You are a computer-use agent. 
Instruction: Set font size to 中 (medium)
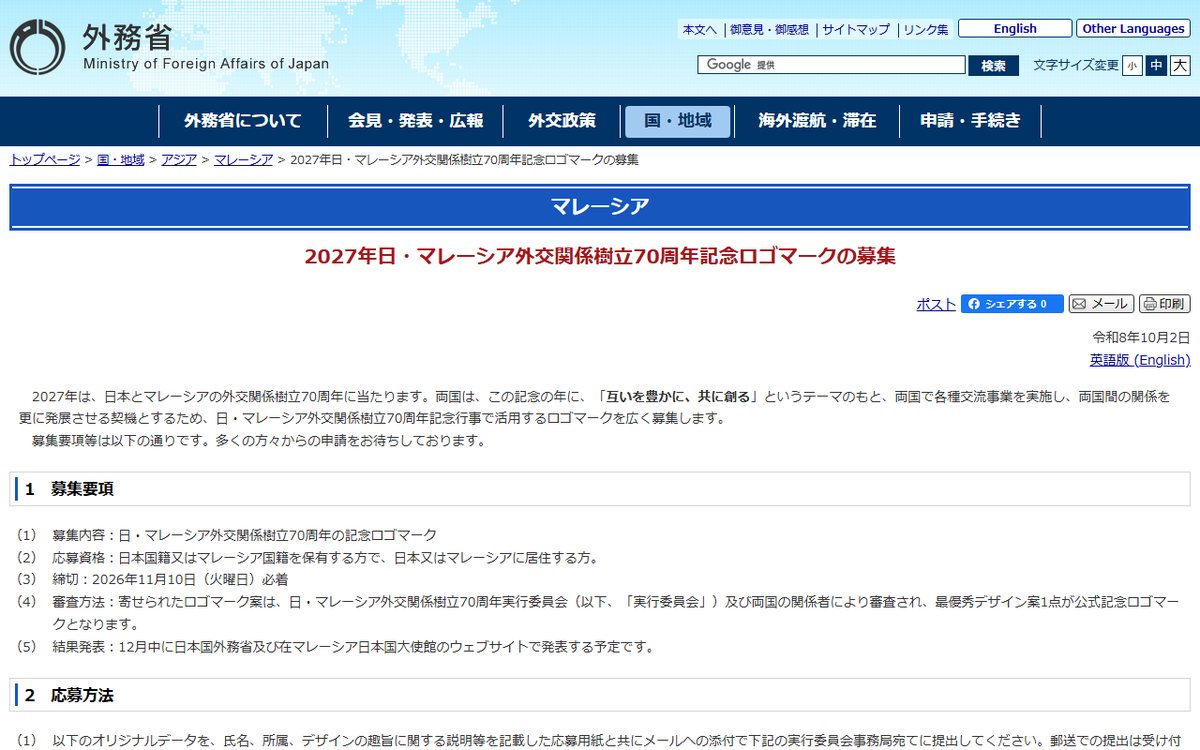tap(1156, 65)
